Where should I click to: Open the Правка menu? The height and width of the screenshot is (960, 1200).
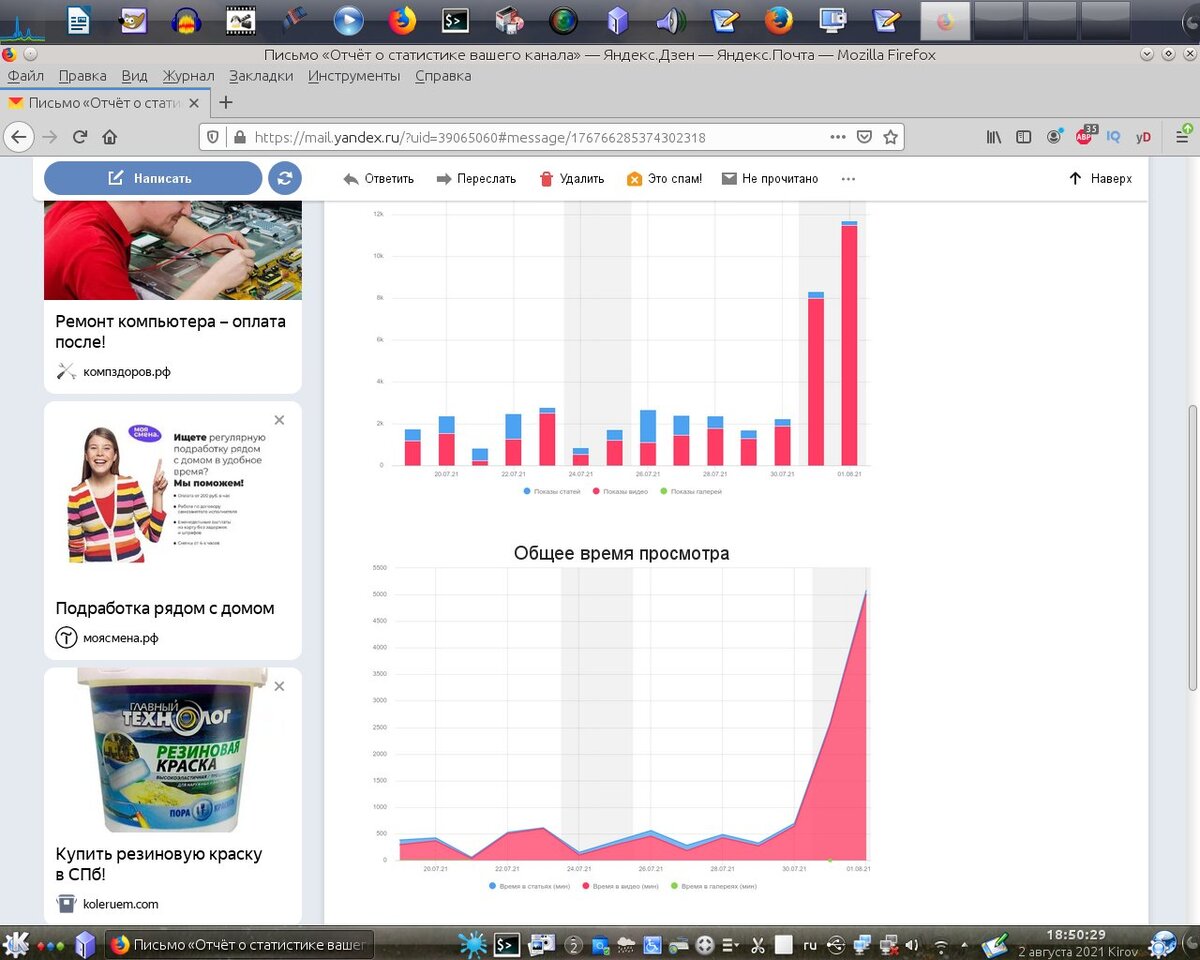pos(82,76)
